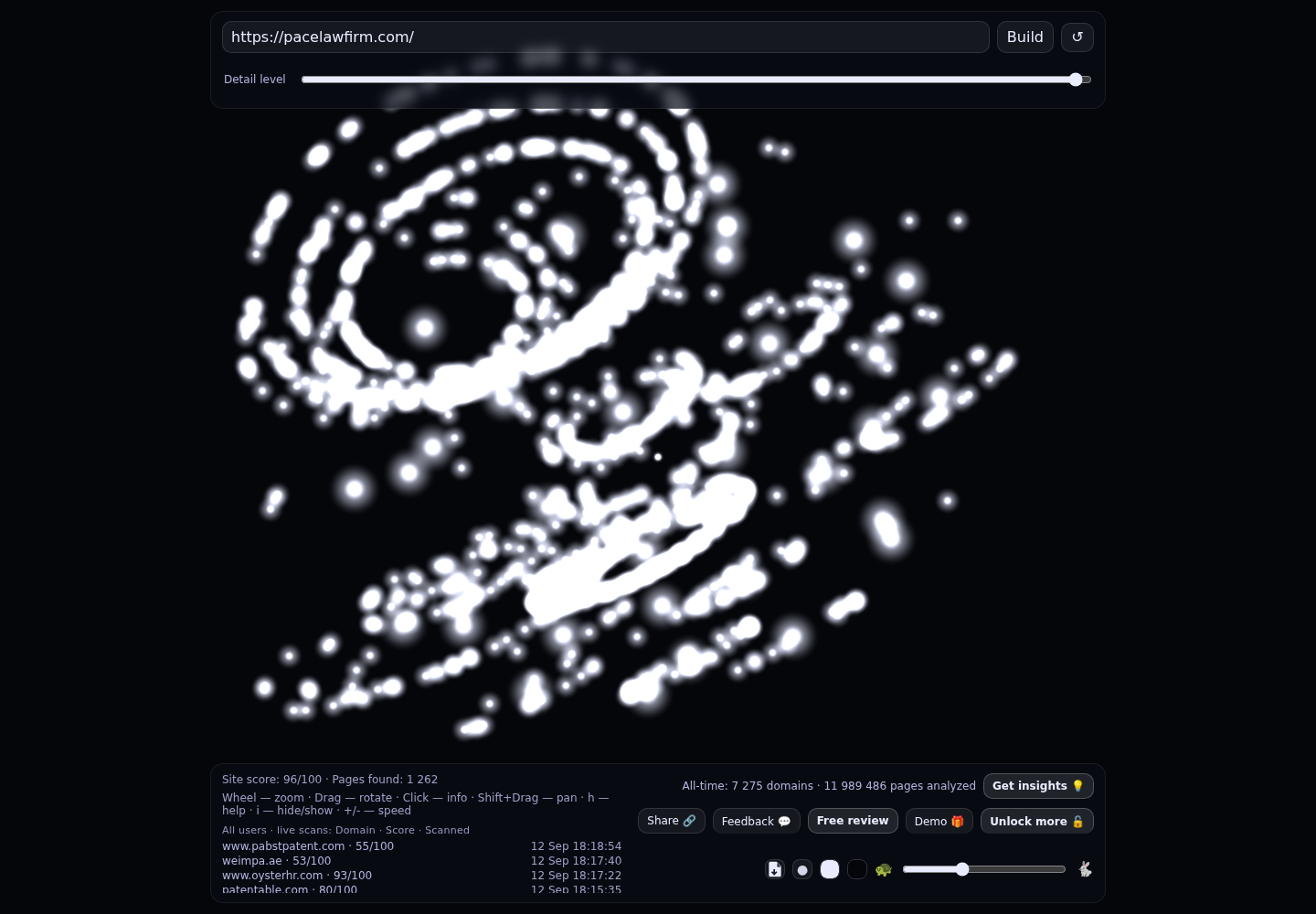Request a Free review
This screenshot has height=914, width=1316.
[853, 821]
